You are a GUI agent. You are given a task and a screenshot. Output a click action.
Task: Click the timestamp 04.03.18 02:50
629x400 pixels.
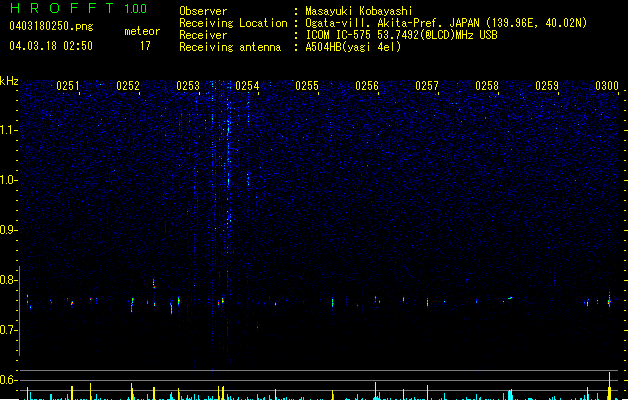[51, 46]
